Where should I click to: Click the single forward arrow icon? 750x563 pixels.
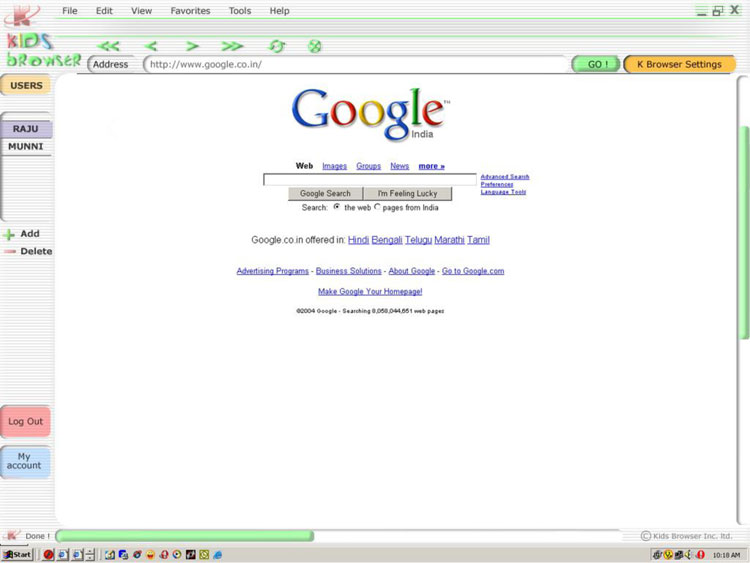coord(192,46)
